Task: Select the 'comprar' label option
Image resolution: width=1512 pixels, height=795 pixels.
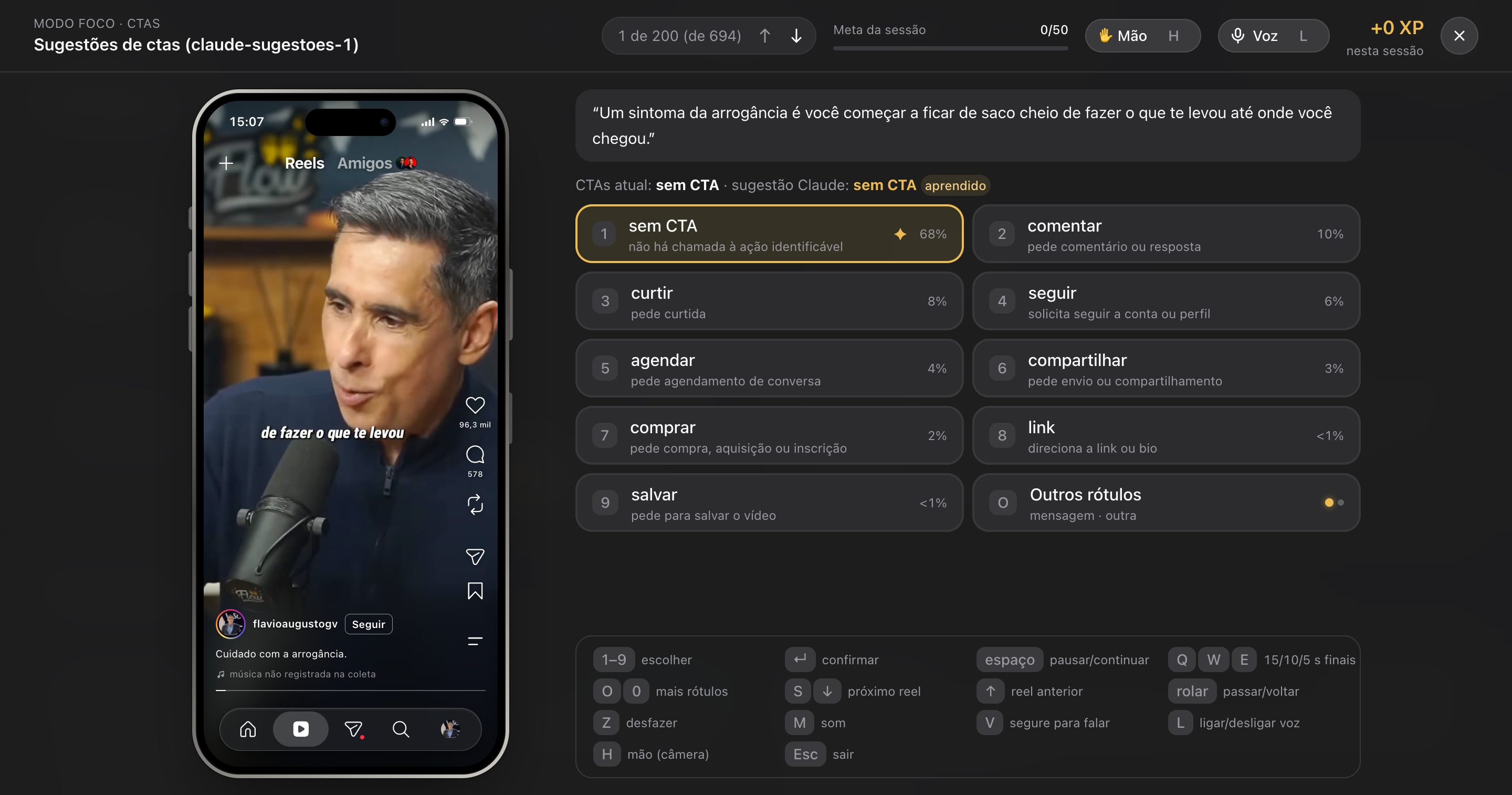Action: 769,435
